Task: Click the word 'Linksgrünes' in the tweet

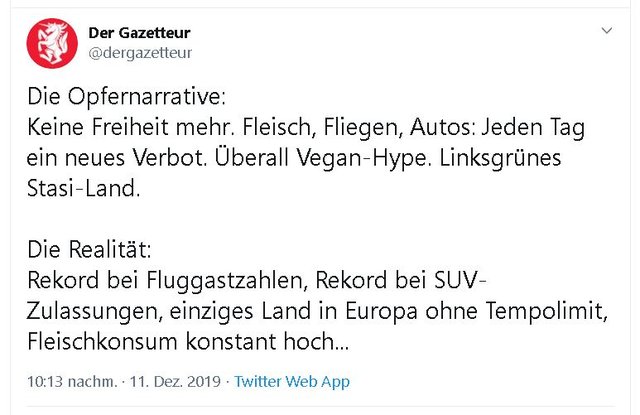Action: [x=500, y=158]
